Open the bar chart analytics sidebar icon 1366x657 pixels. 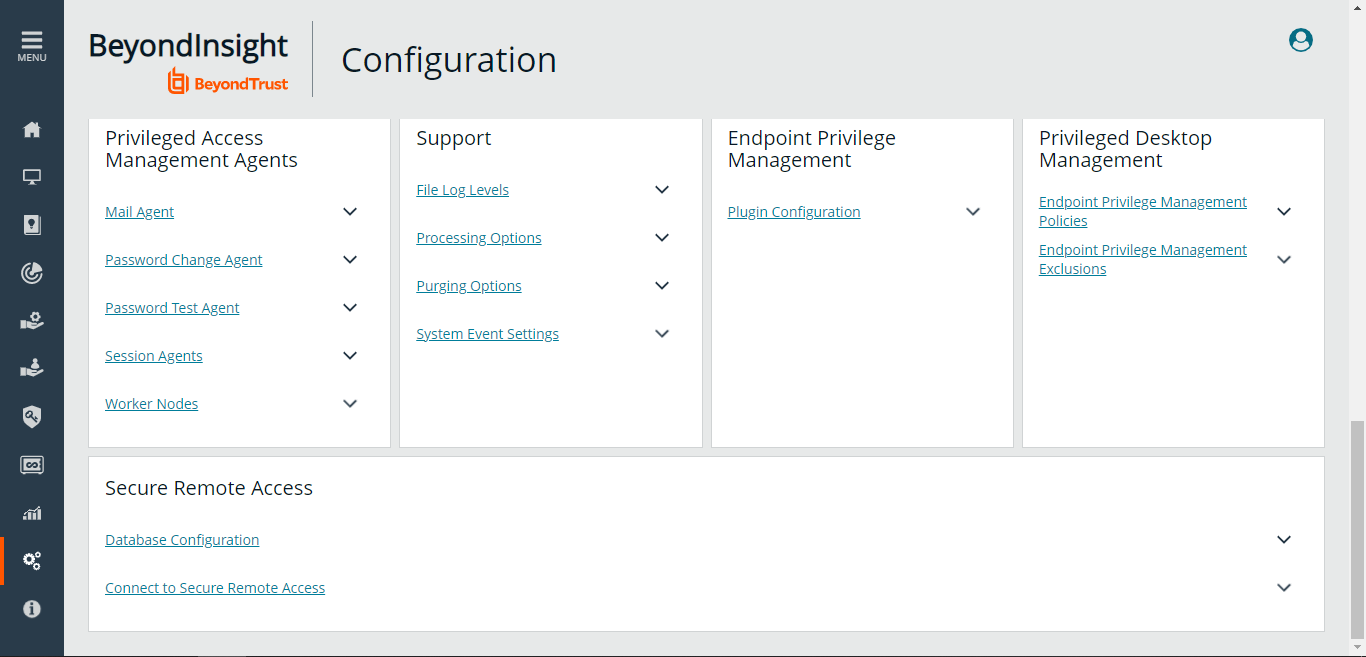coord(32,513)
